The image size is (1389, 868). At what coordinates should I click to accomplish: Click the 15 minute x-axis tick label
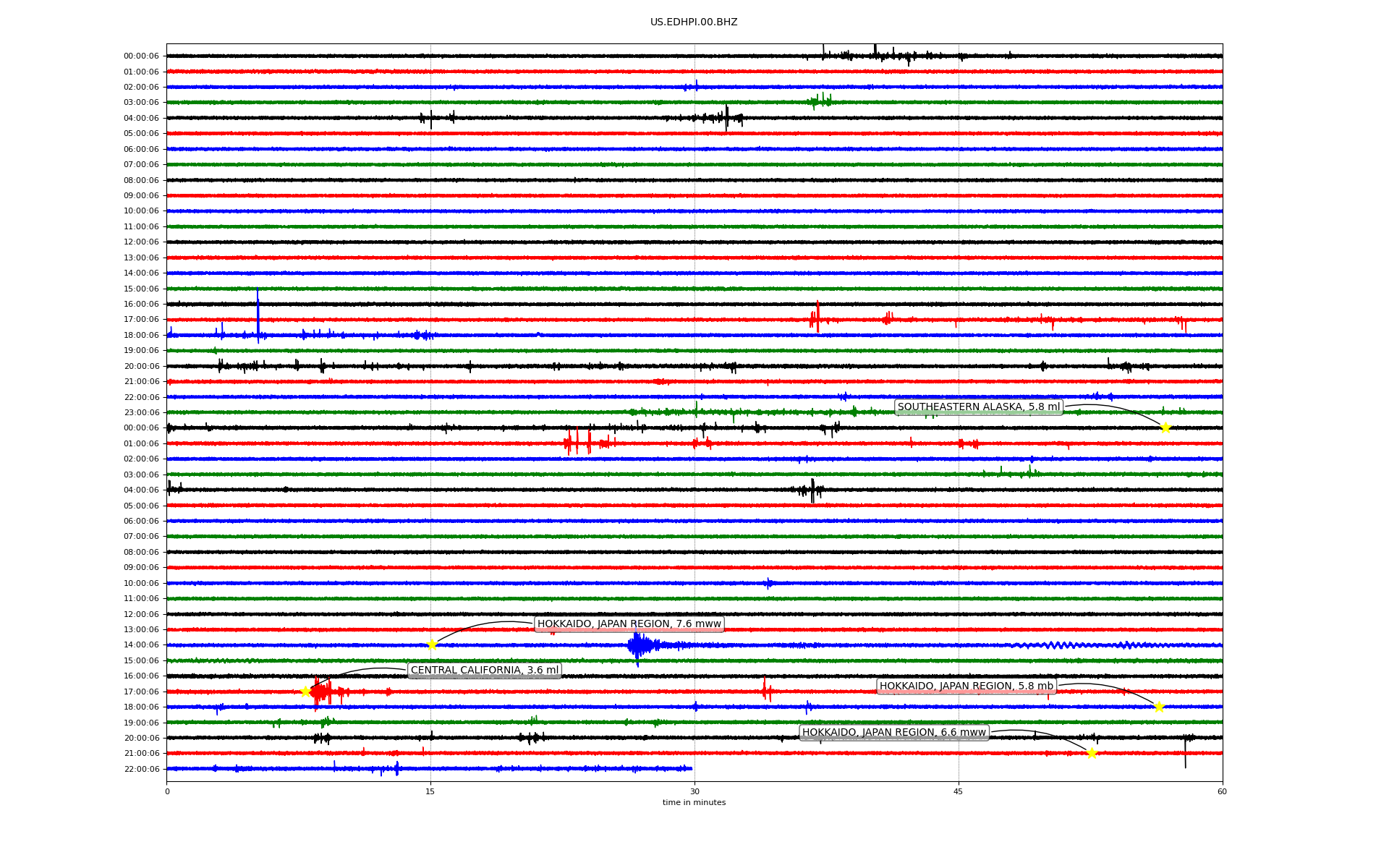click(430, 791)
